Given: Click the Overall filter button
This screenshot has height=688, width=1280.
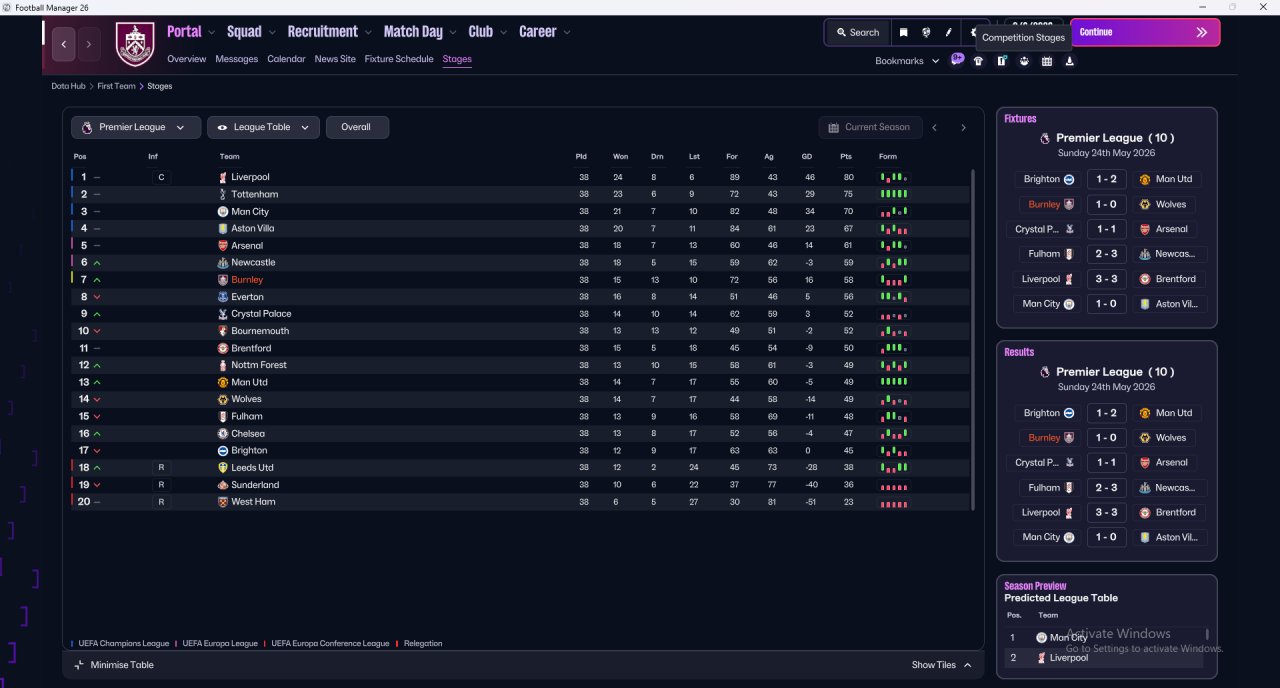Looking at the screenshot, I should pyautogui.click(x=356, y=127).
